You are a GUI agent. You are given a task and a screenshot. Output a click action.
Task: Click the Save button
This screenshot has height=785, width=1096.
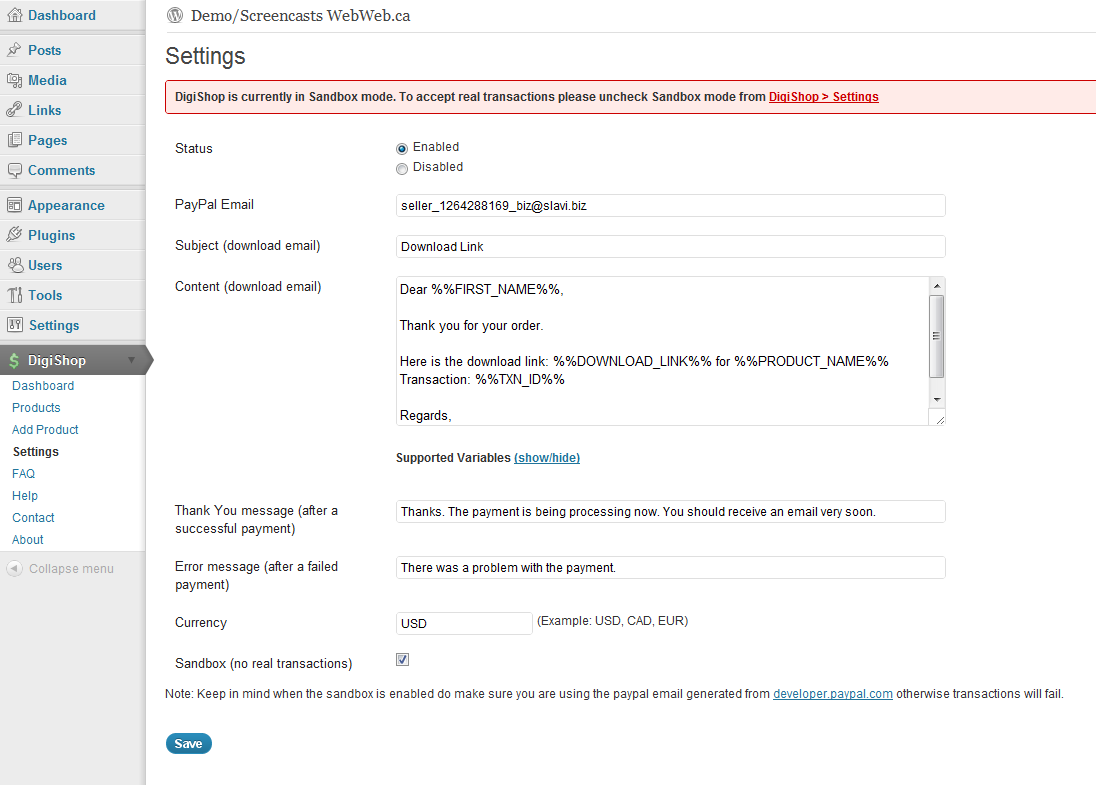pos(189,744)
